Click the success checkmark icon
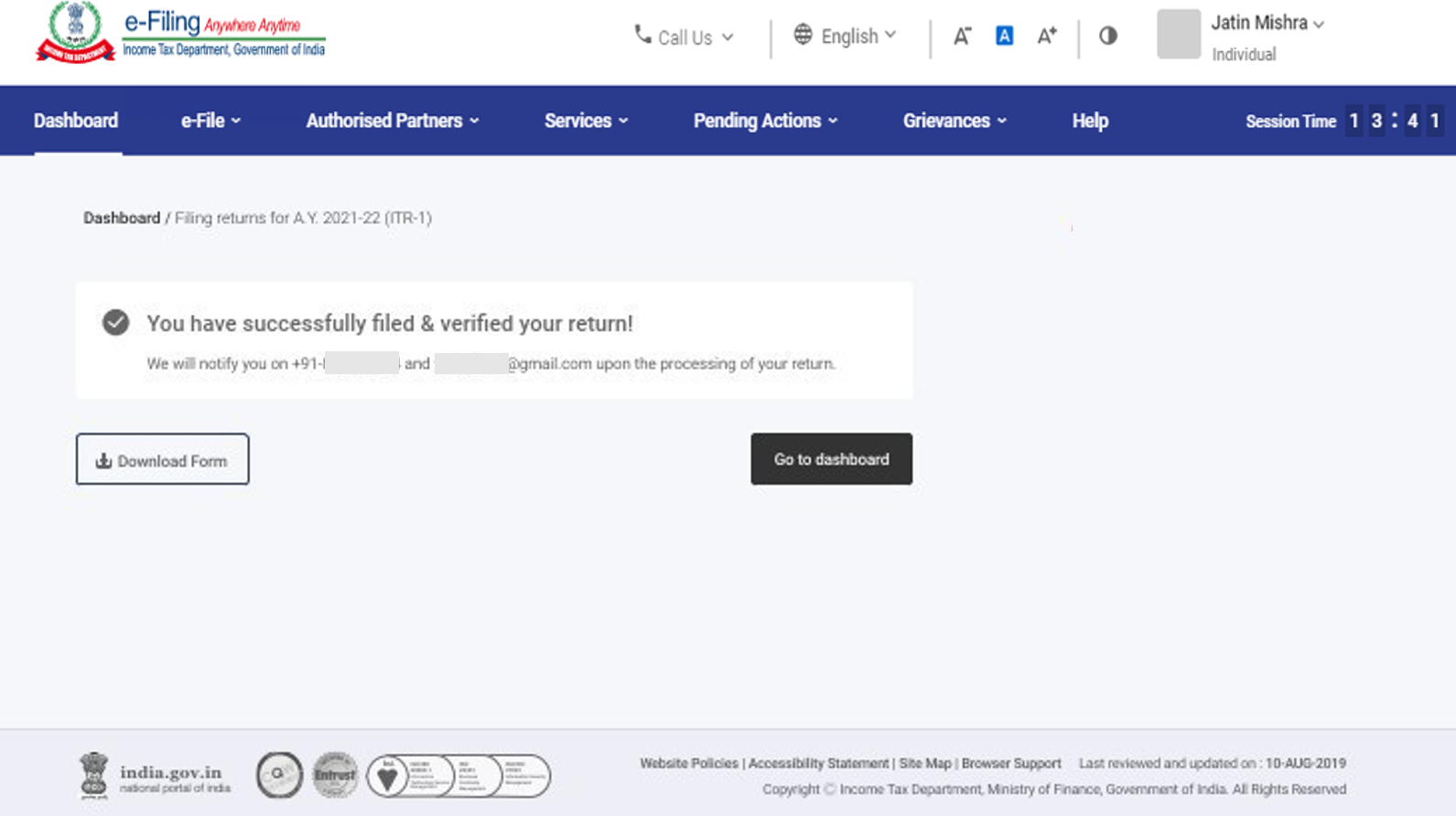Screen dimensions: 1456x816 pyautogui.click(x=115, y=322)
